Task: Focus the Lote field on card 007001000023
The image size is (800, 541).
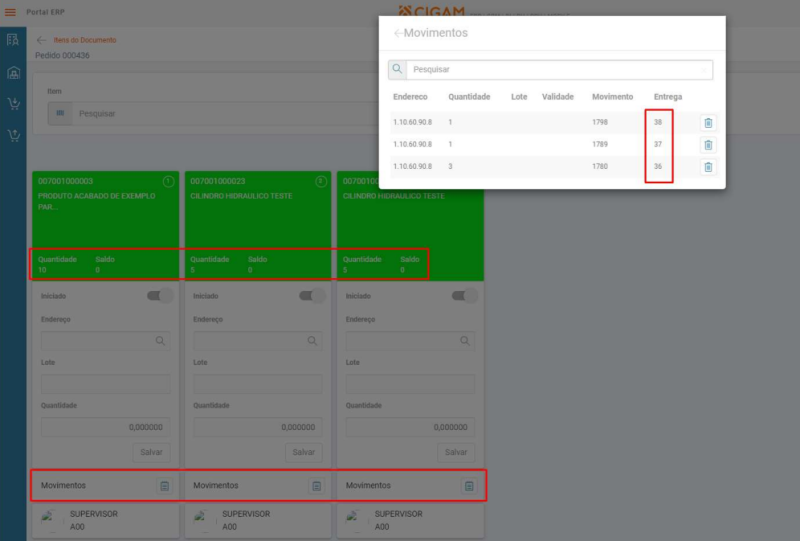Action: tap(258, 384)
